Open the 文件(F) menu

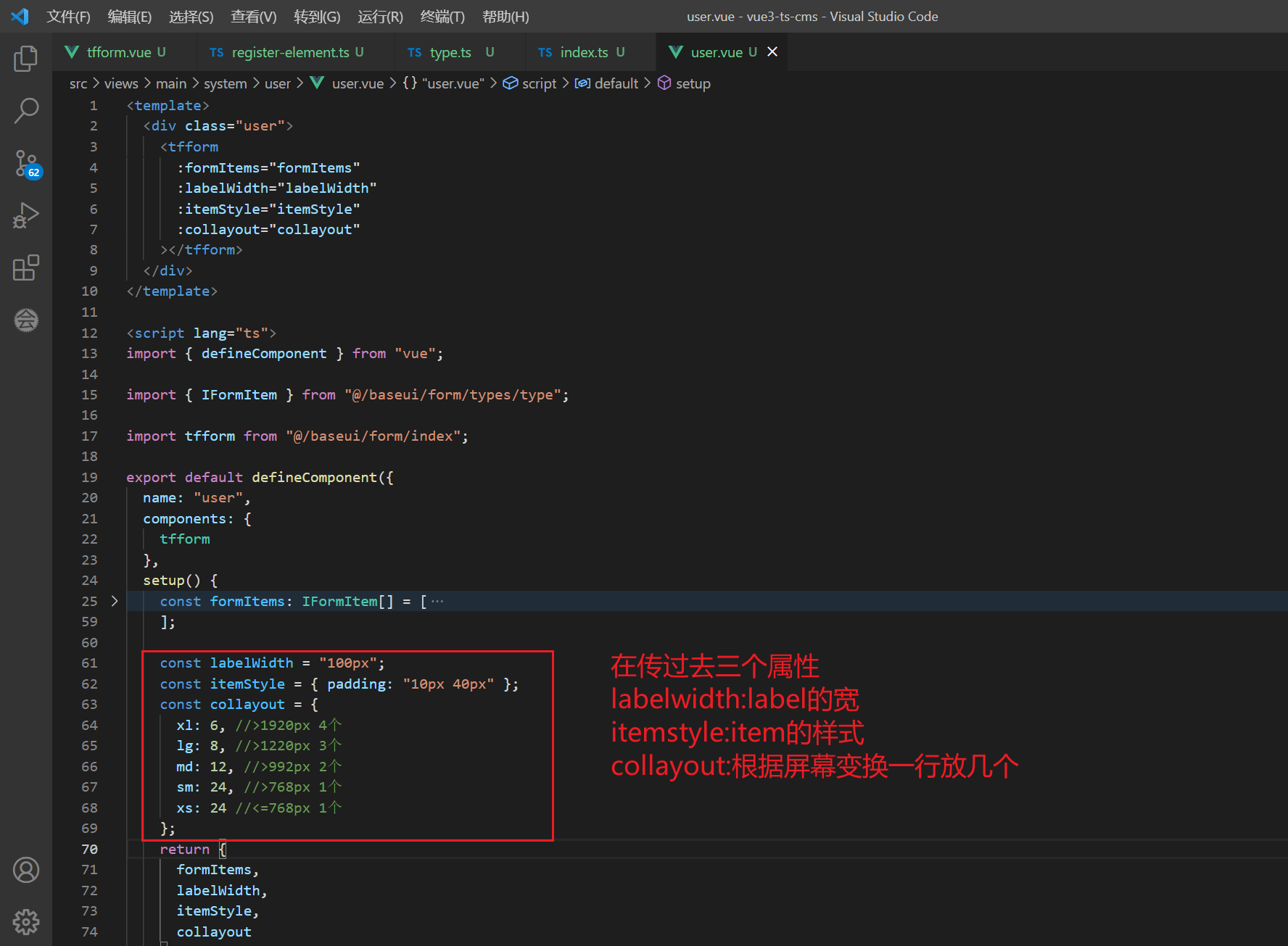68,17
